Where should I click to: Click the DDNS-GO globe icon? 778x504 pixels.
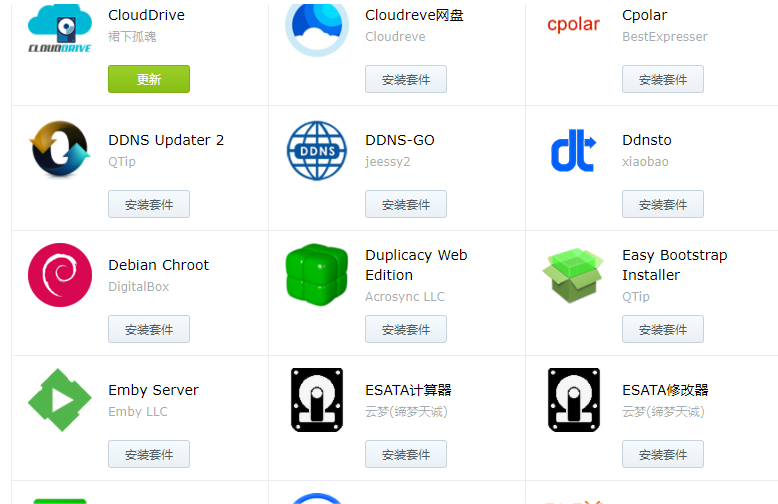[x=317, y=150]
